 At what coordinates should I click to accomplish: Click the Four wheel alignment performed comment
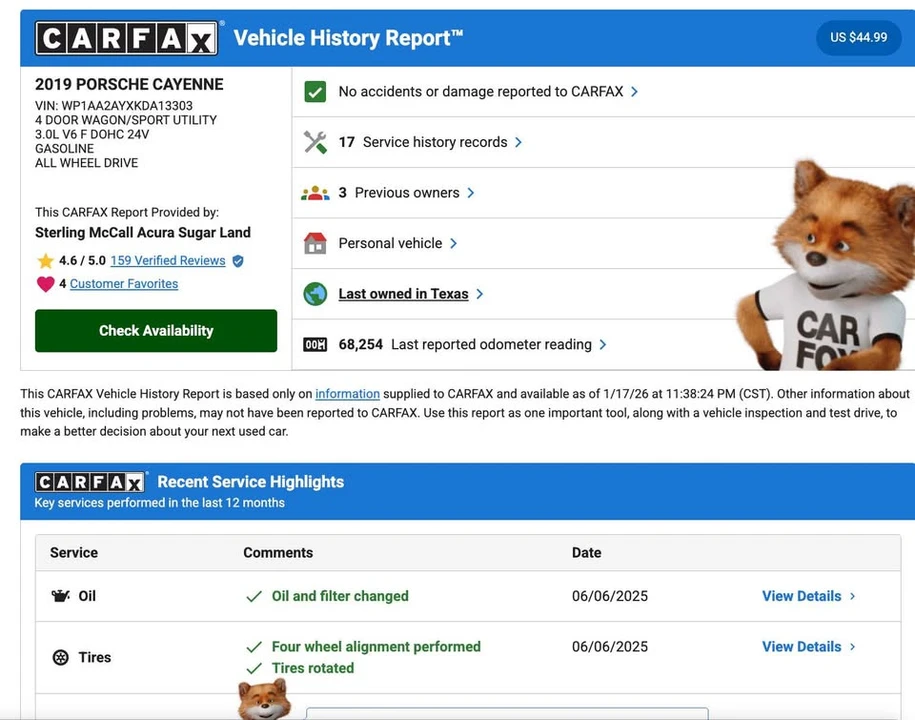coord(376,647)
